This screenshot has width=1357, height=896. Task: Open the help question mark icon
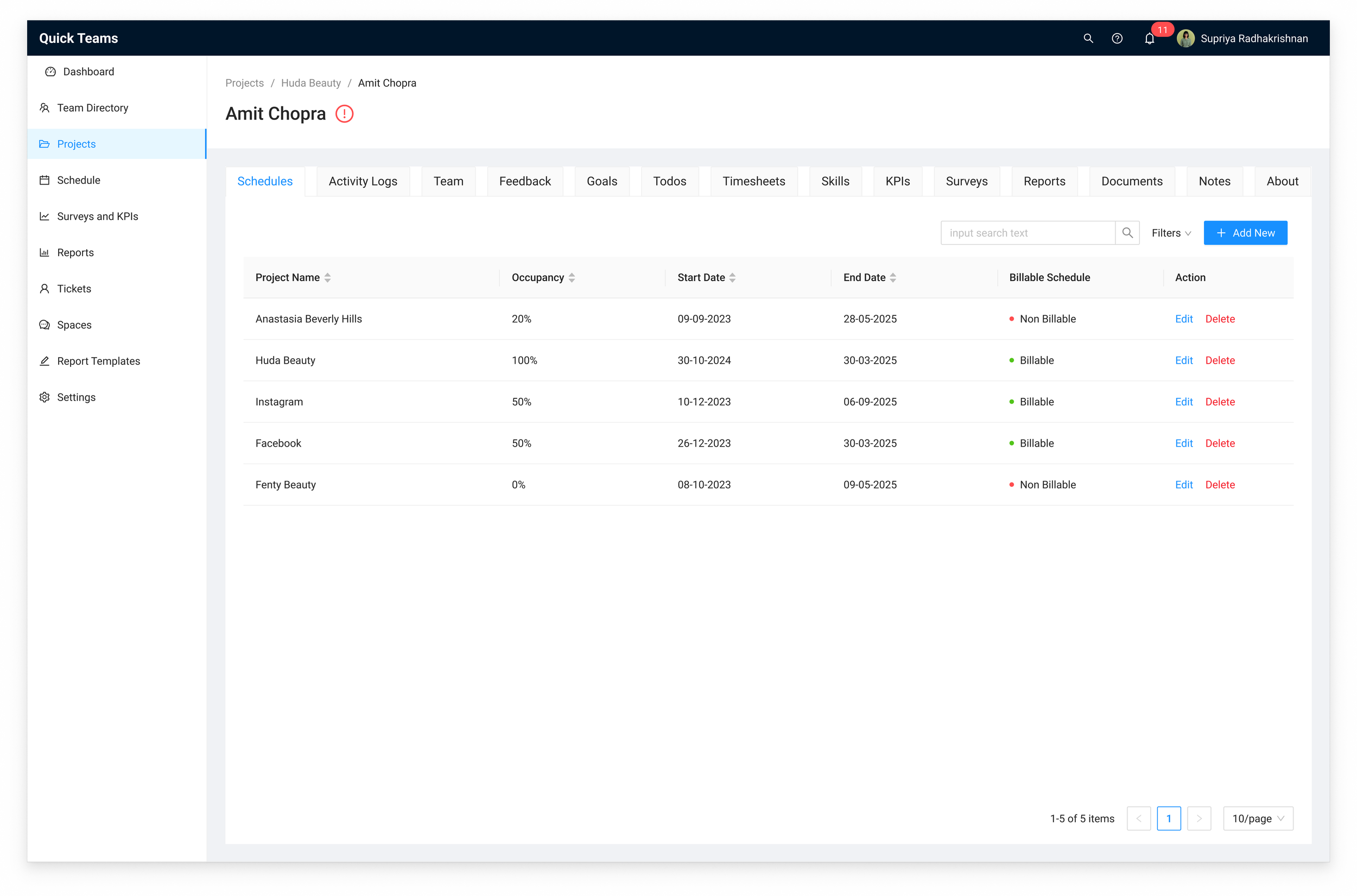[x=1117, y=39]
